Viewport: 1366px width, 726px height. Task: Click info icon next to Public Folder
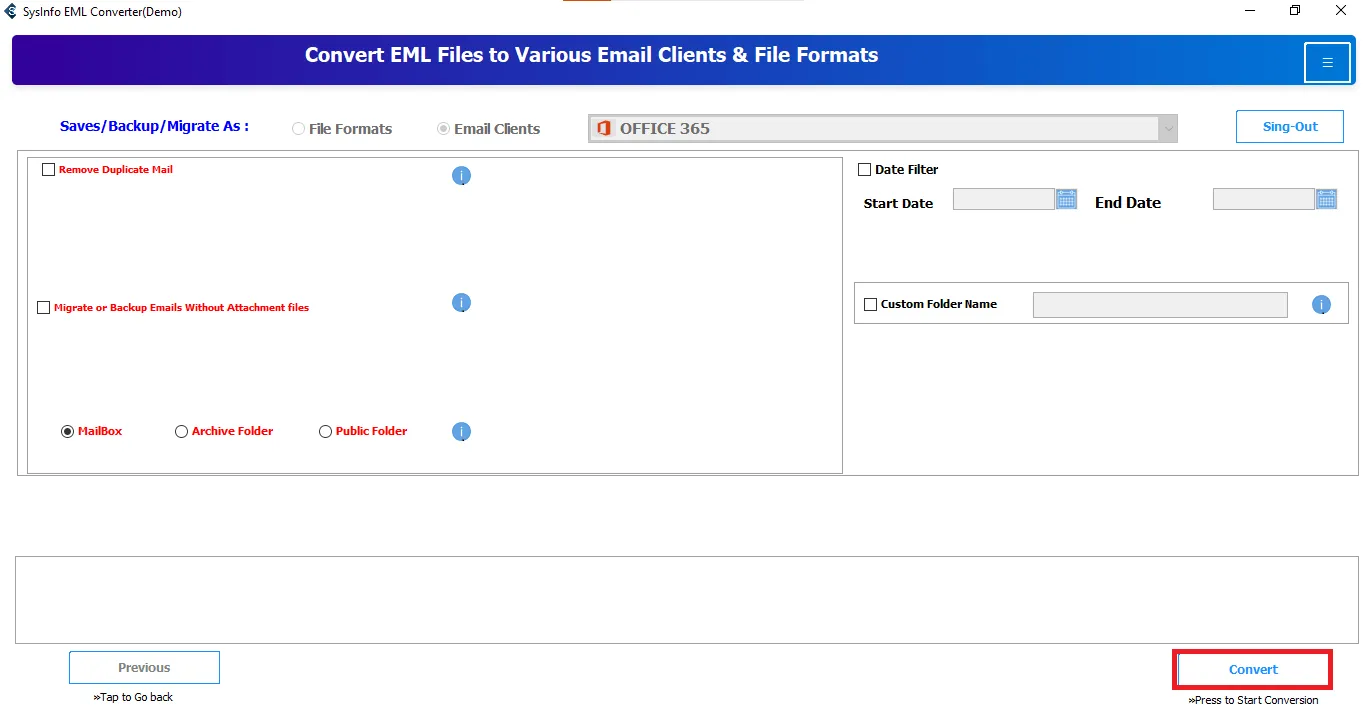coord(461,432)
